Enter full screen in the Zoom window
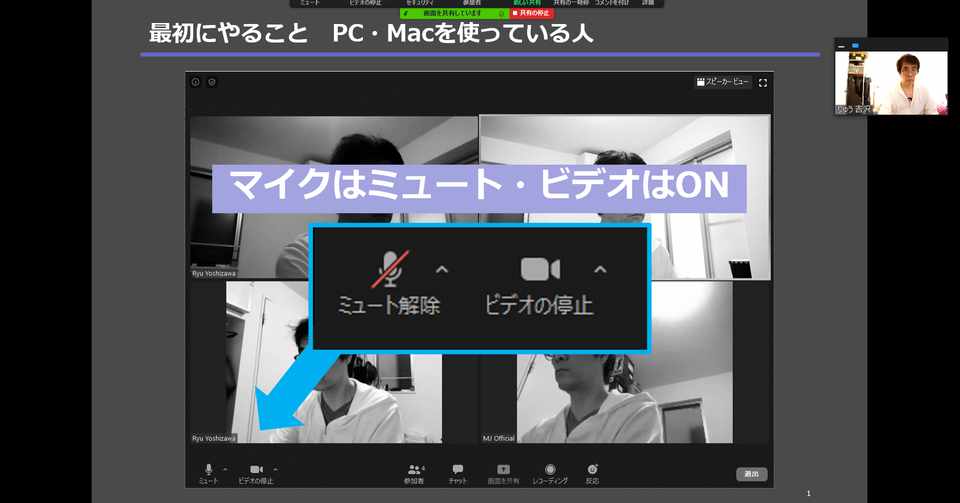The width and height of the screenshot is (960, 503). click(763, 83)
